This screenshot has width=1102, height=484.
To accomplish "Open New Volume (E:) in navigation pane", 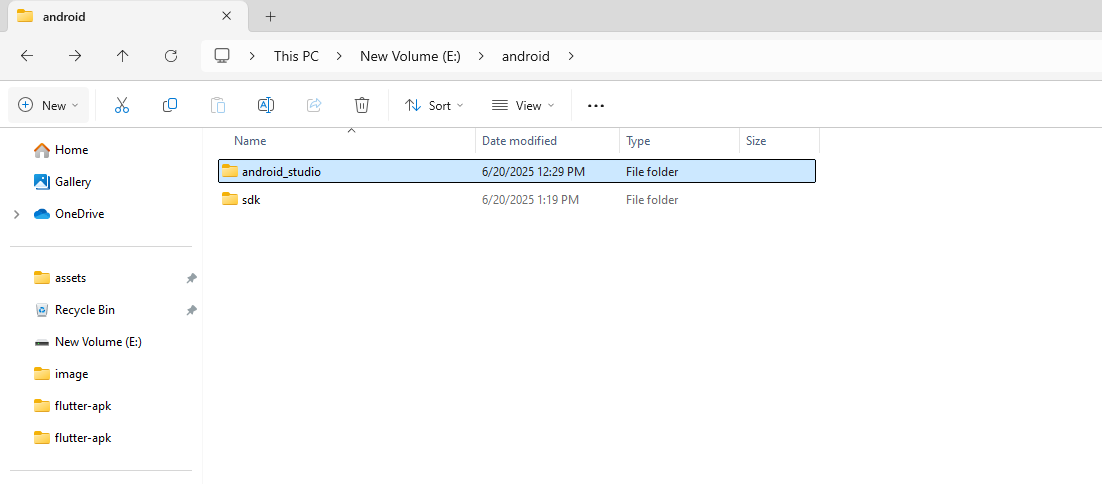I will coord(89,342).
